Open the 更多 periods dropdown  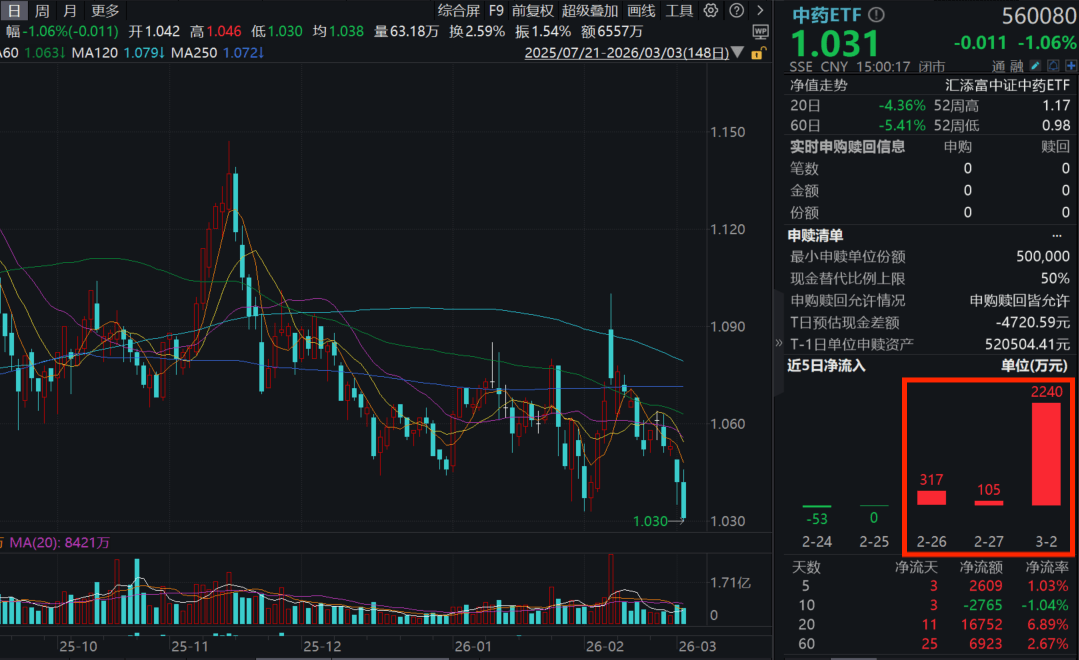click(104, 11)
